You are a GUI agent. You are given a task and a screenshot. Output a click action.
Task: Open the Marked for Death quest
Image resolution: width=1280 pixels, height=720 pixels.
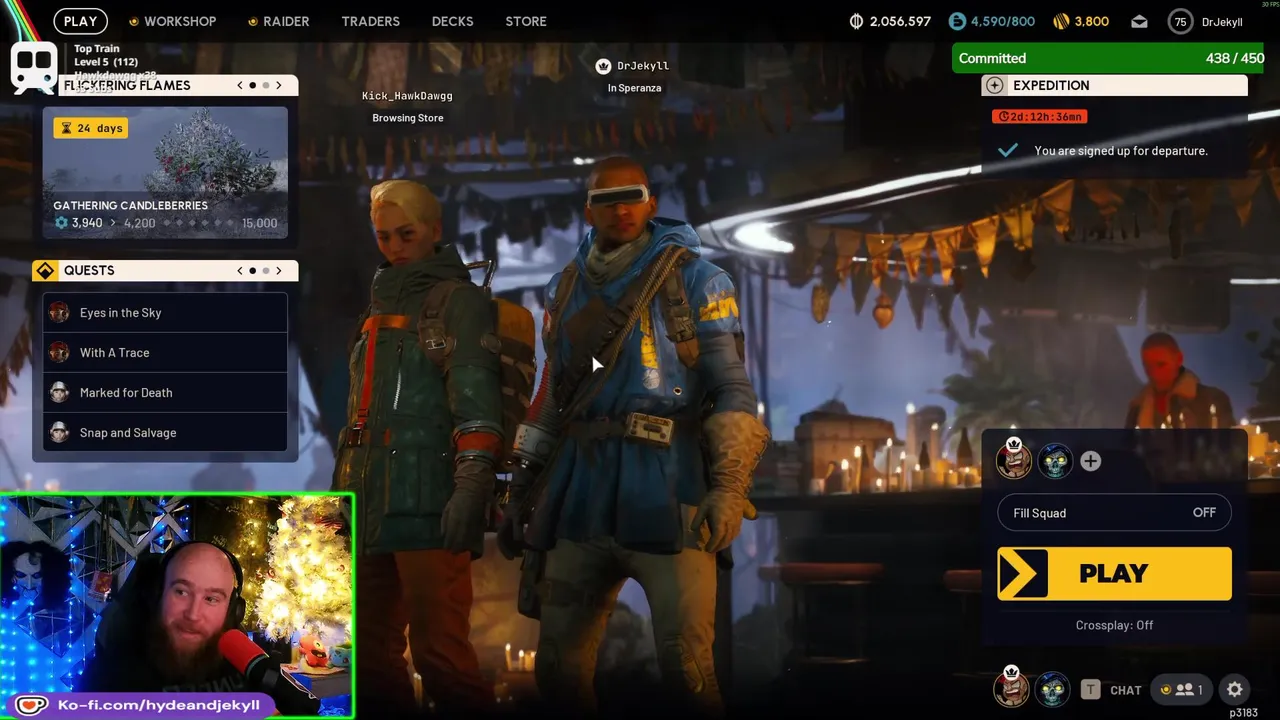point(165,392)
